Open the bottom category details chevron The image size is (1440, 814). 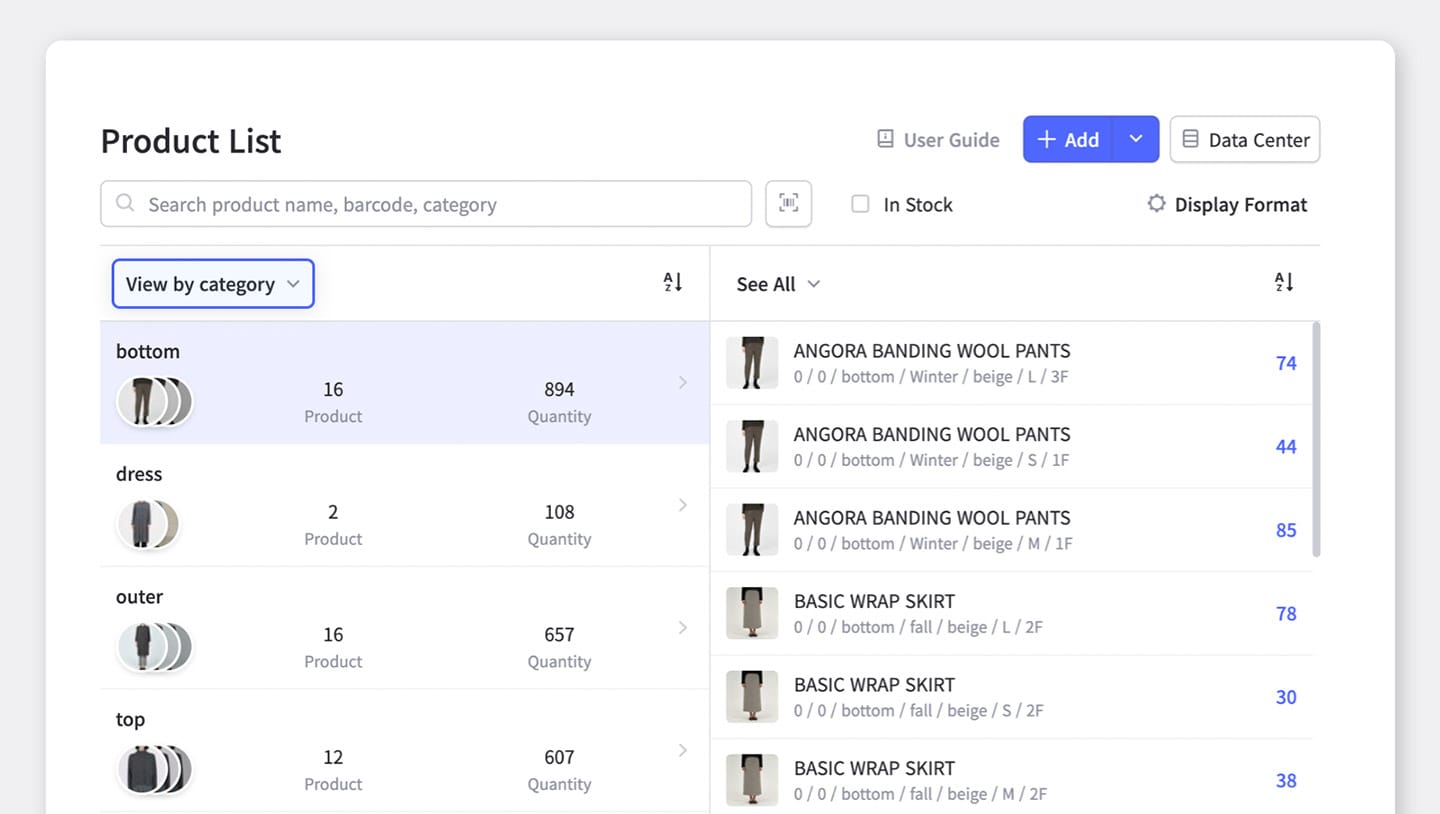coord(683,382)
